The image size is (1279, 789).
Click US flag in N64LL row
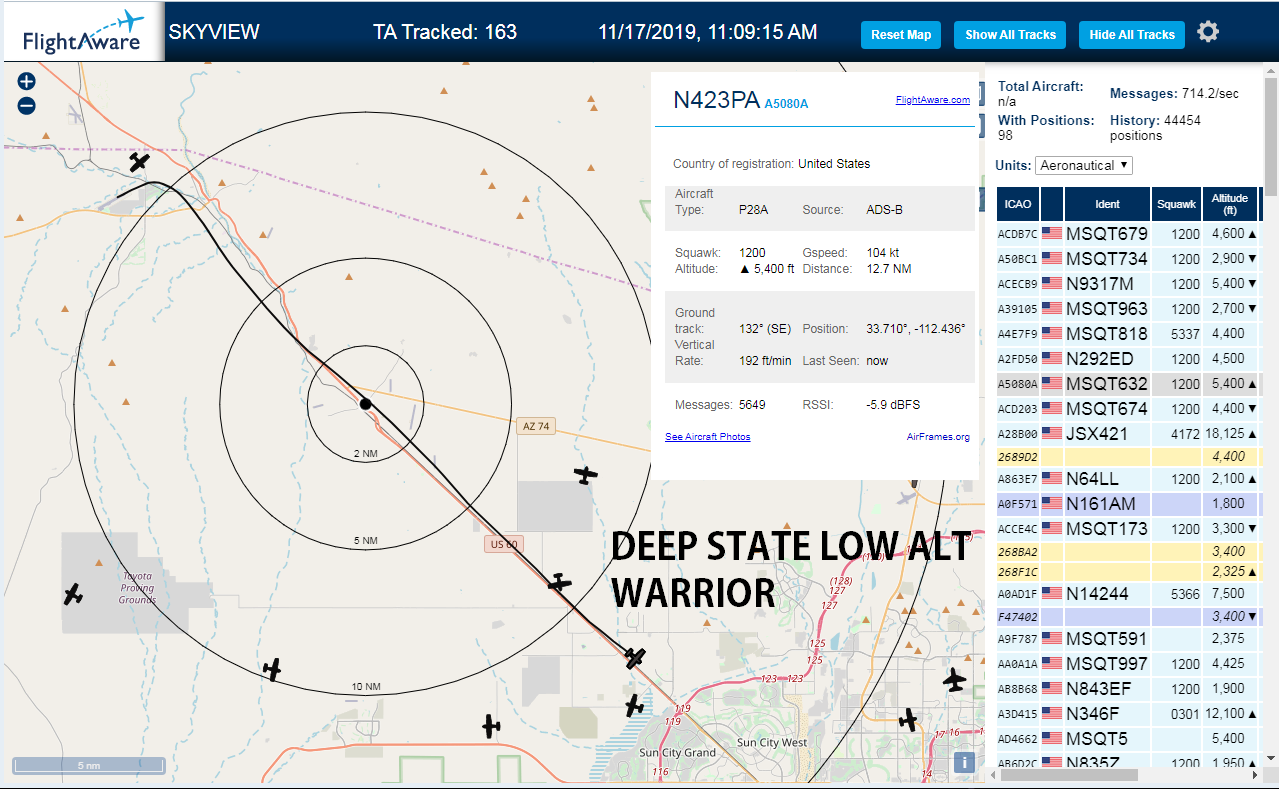(1052, 478)
